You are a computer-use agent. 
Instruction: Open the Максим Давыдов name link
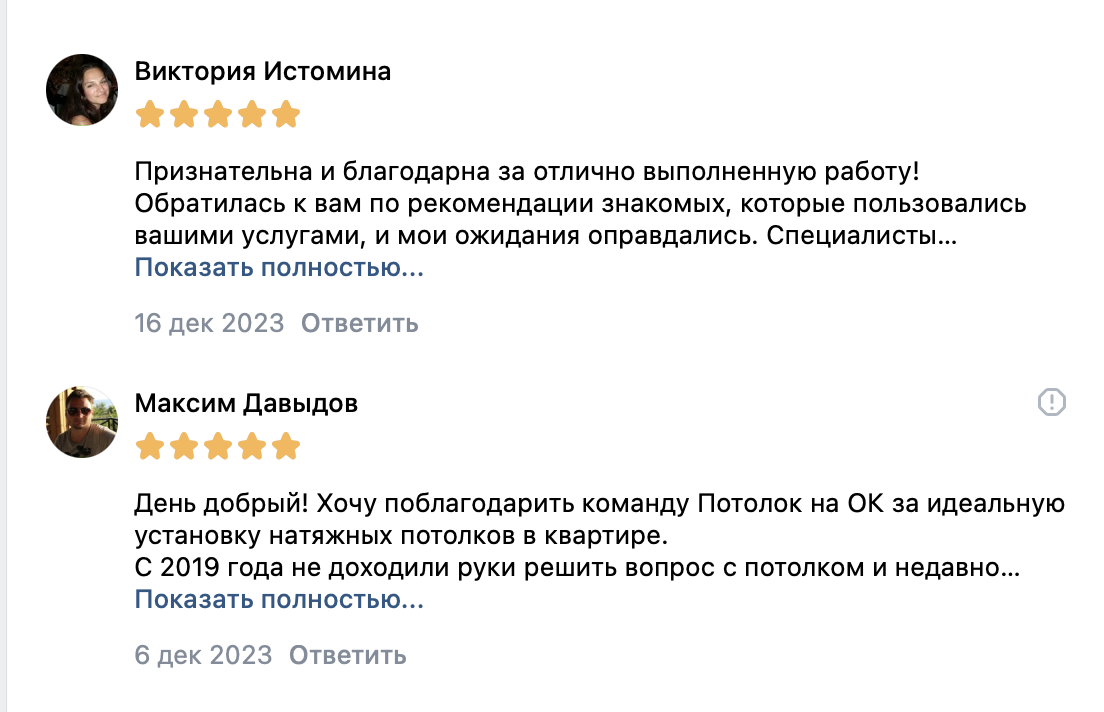[x=246, y=404]
